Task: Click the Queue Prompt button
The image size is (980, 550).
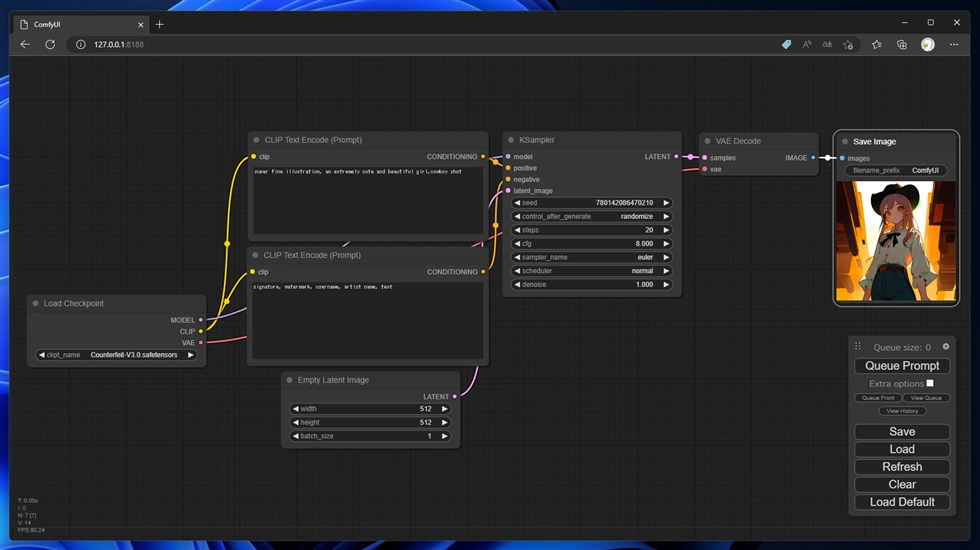Action: point(902,366)
